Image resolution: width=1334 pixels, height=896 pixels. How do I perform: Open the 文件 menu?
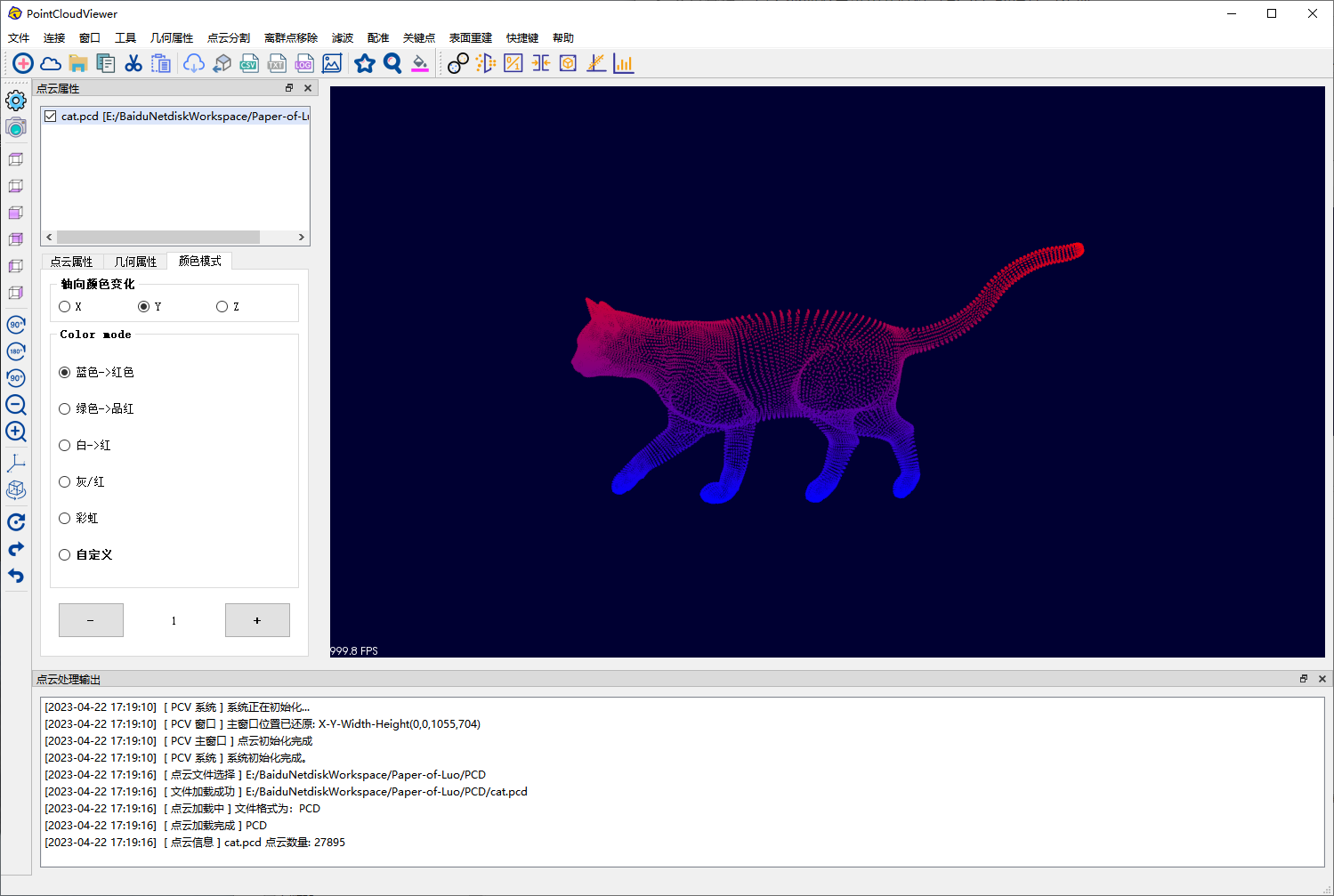19,37
